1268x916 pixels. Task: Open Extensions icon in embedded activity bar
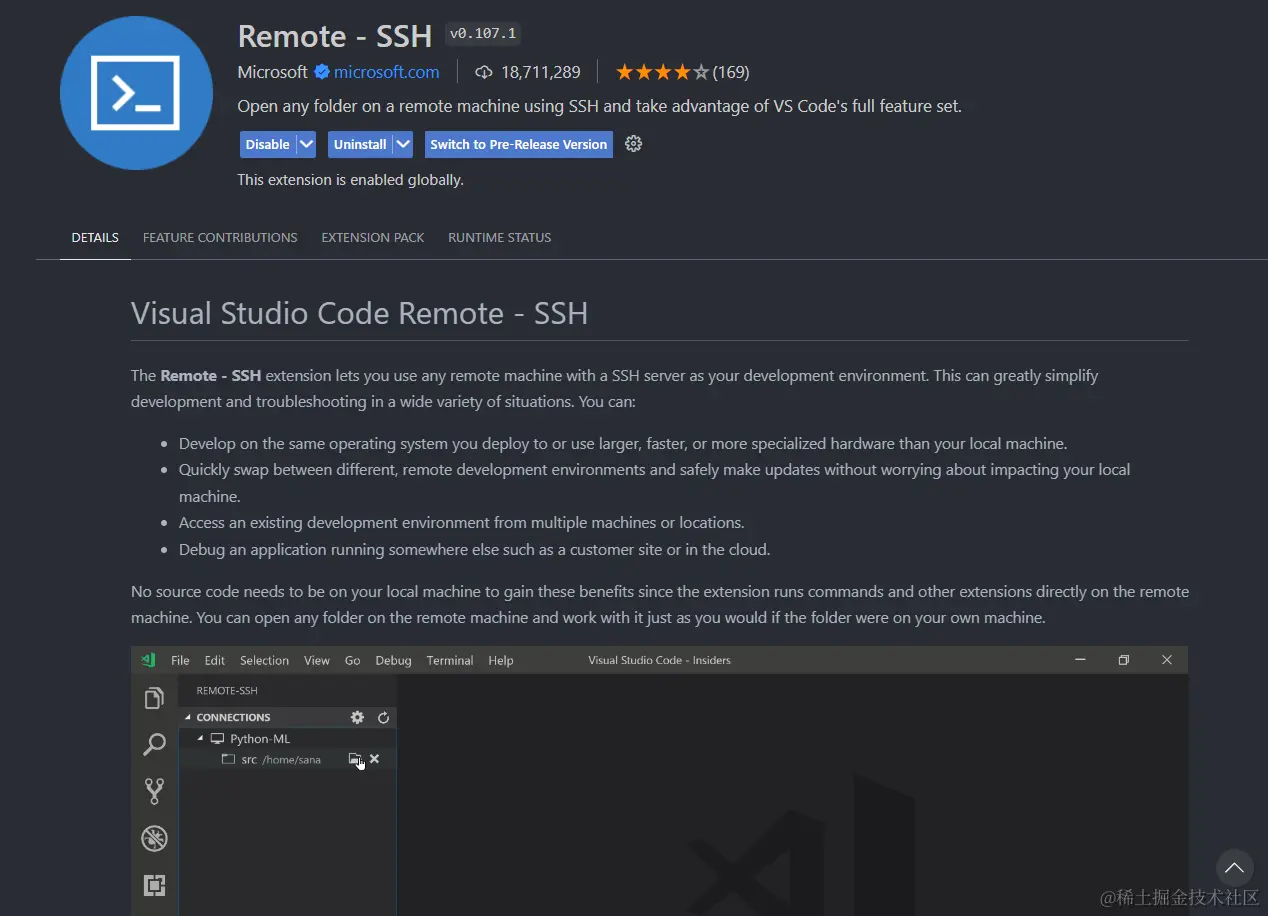coord(154,885)
